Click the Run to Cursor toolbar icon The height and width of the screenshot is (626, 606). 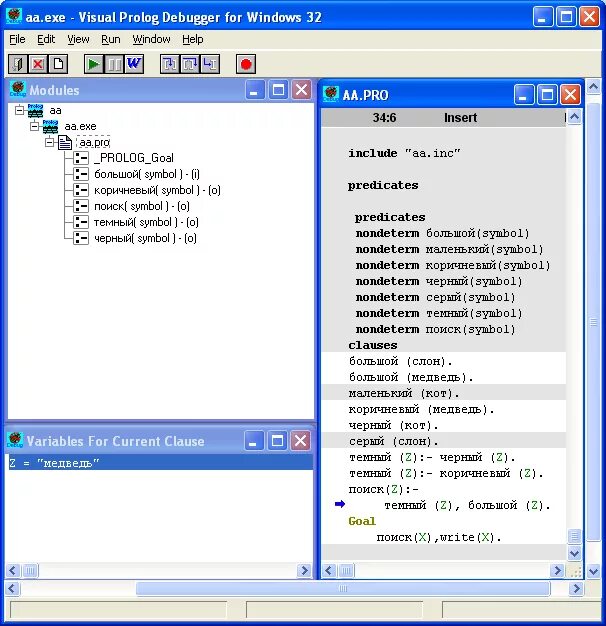[210, 64]
